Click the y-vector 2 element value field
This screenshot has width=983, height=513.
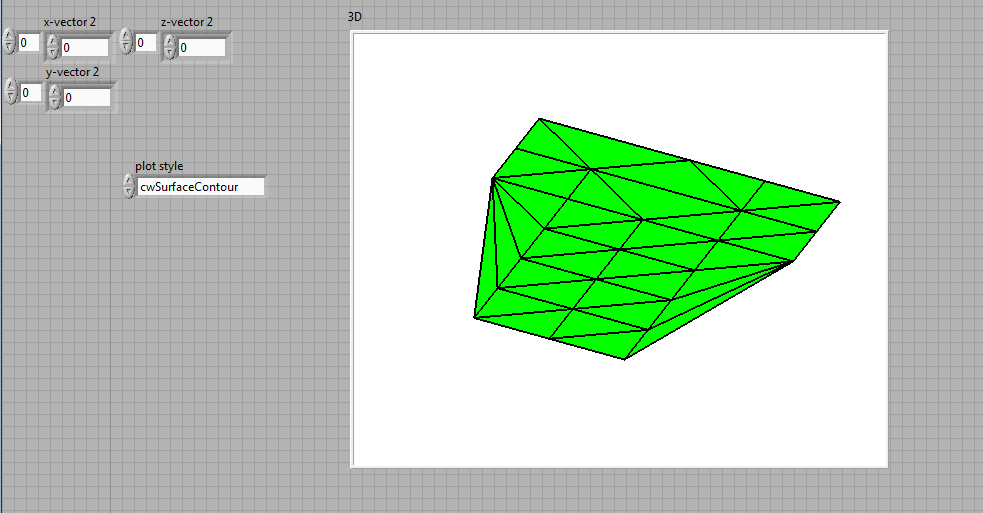point(87,98)
